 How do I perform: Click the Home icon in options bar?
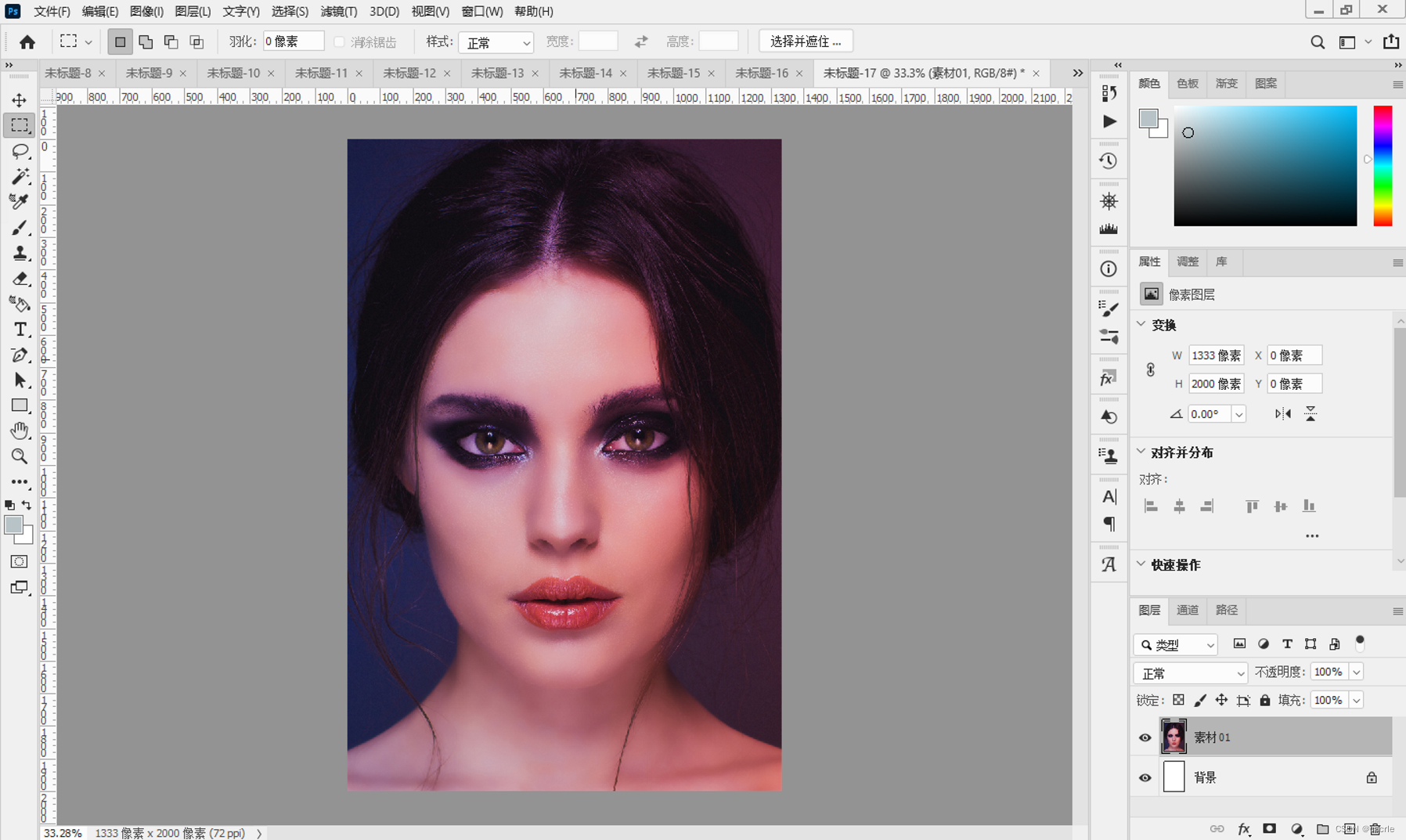click(x=27, y=41)
